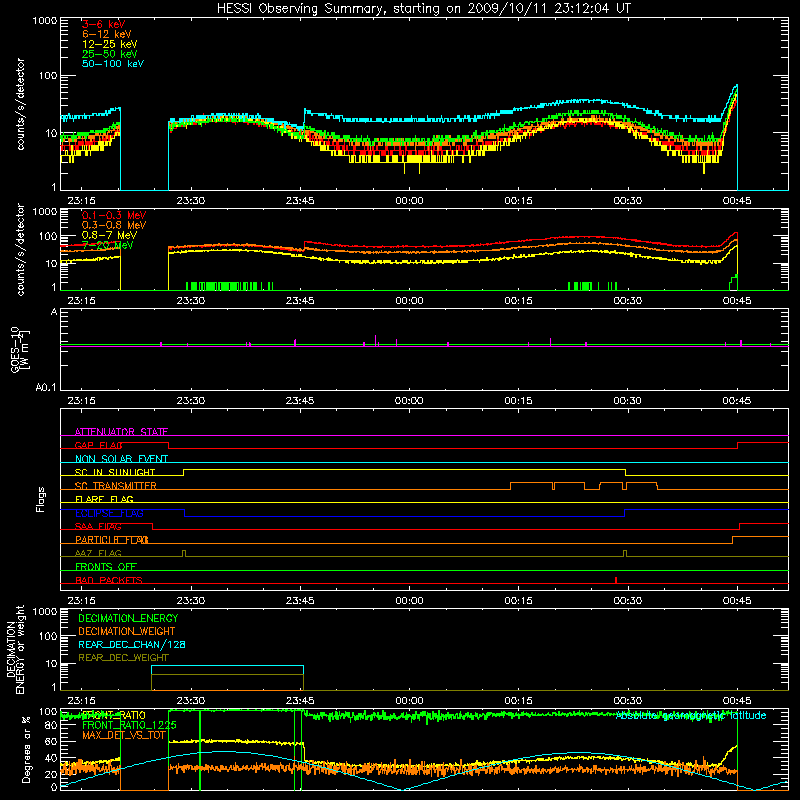
Task: Select the SC_TRANSMITTER flag label
Action: point(116,486)
